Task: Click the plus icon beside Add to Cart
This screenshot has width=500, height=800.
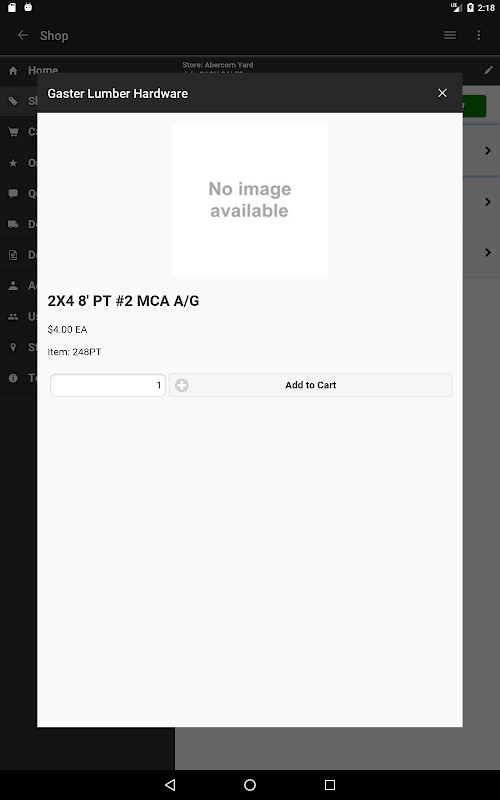Action: 182,385
